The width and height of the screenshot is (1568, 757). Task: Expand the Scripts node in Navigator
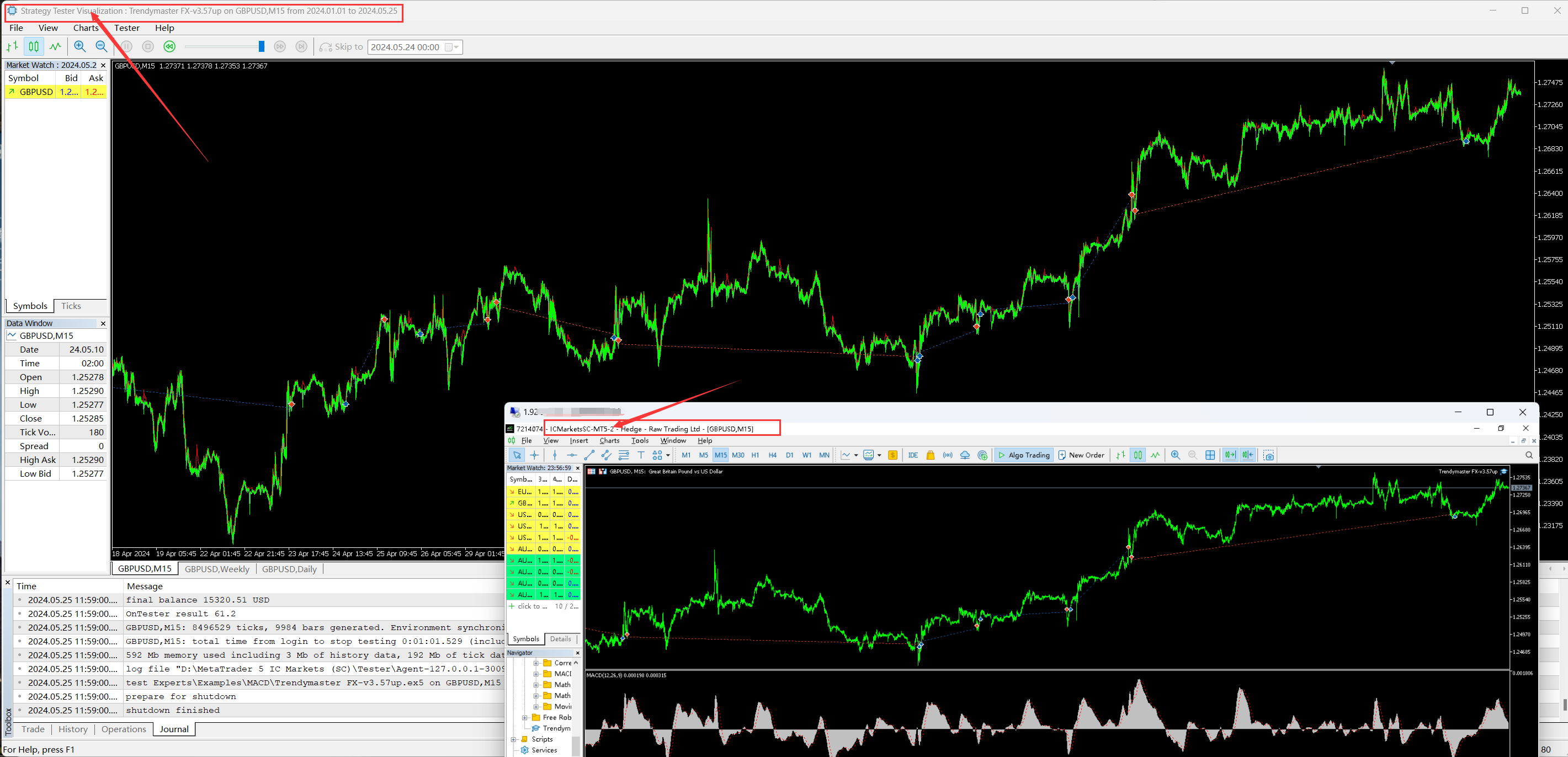pos(514,739)
